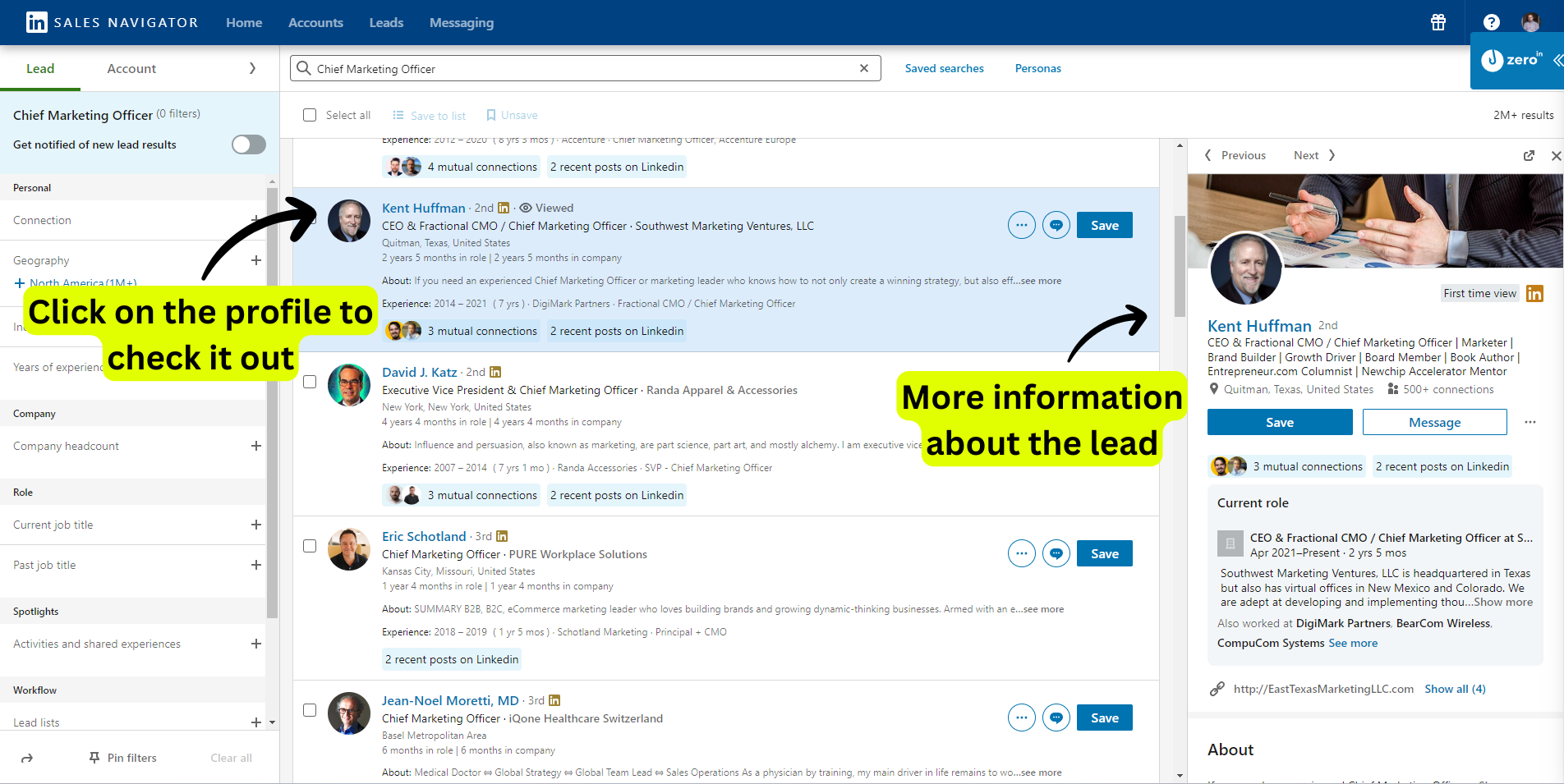Image resolution: width=1564 pixels, height=784 pixels.
Task: Open Kent Huffman's profile photo thumbnail
Action: [x=349, y=220]
